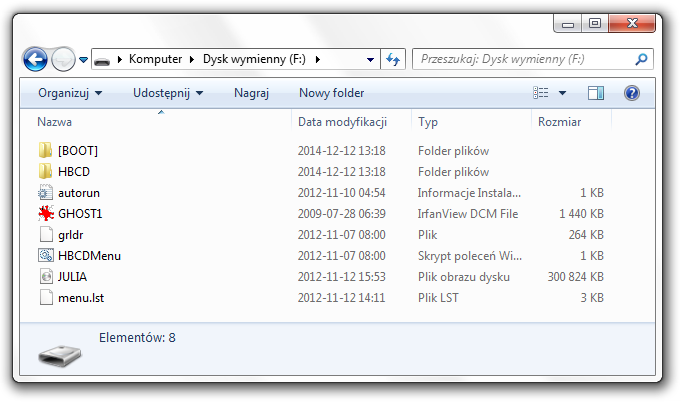Screen dimensions: 681x402
Task: Maximize the Explorer window
Action: pos(595,24)
